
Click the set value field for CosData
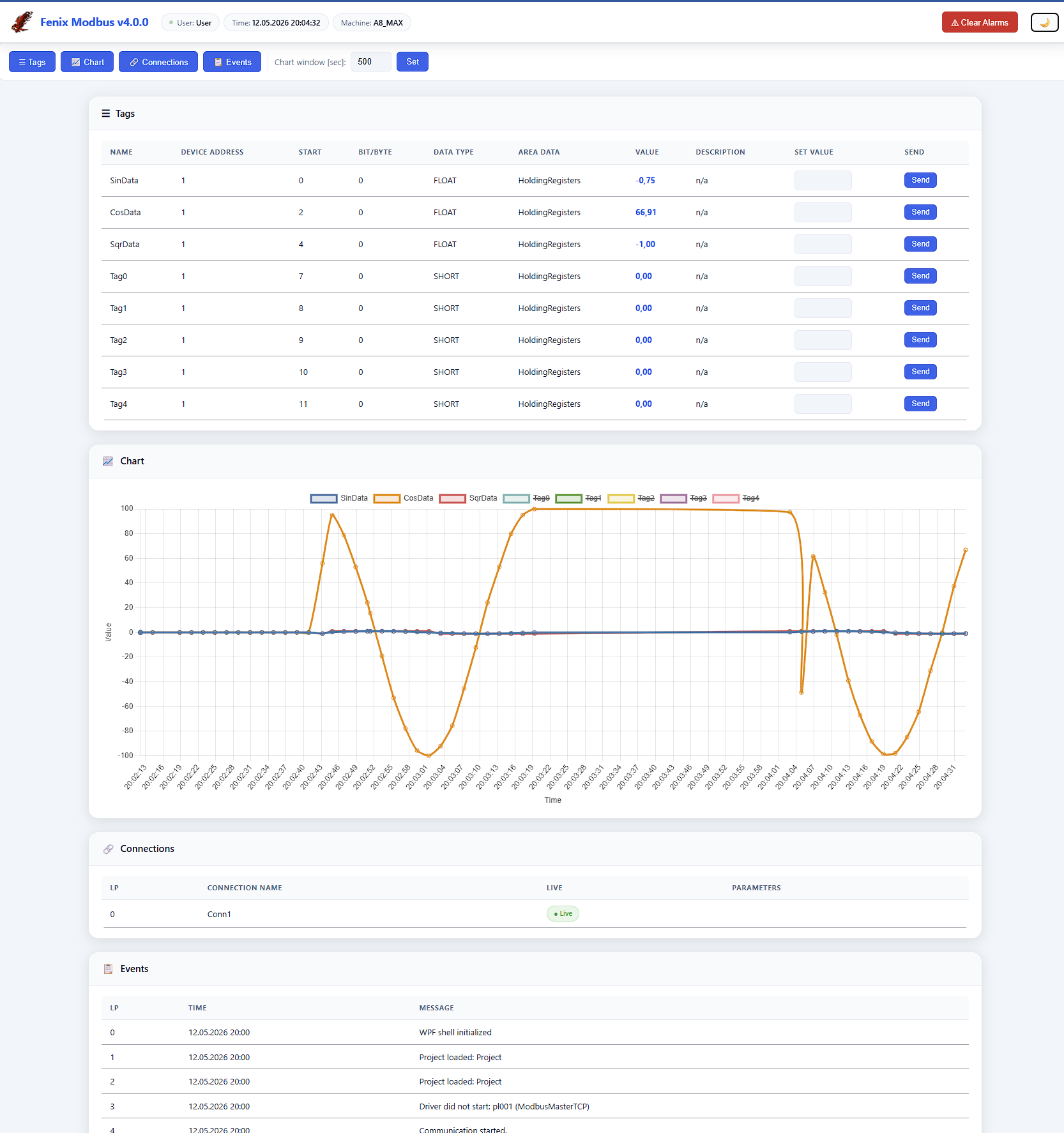(823, 212)
